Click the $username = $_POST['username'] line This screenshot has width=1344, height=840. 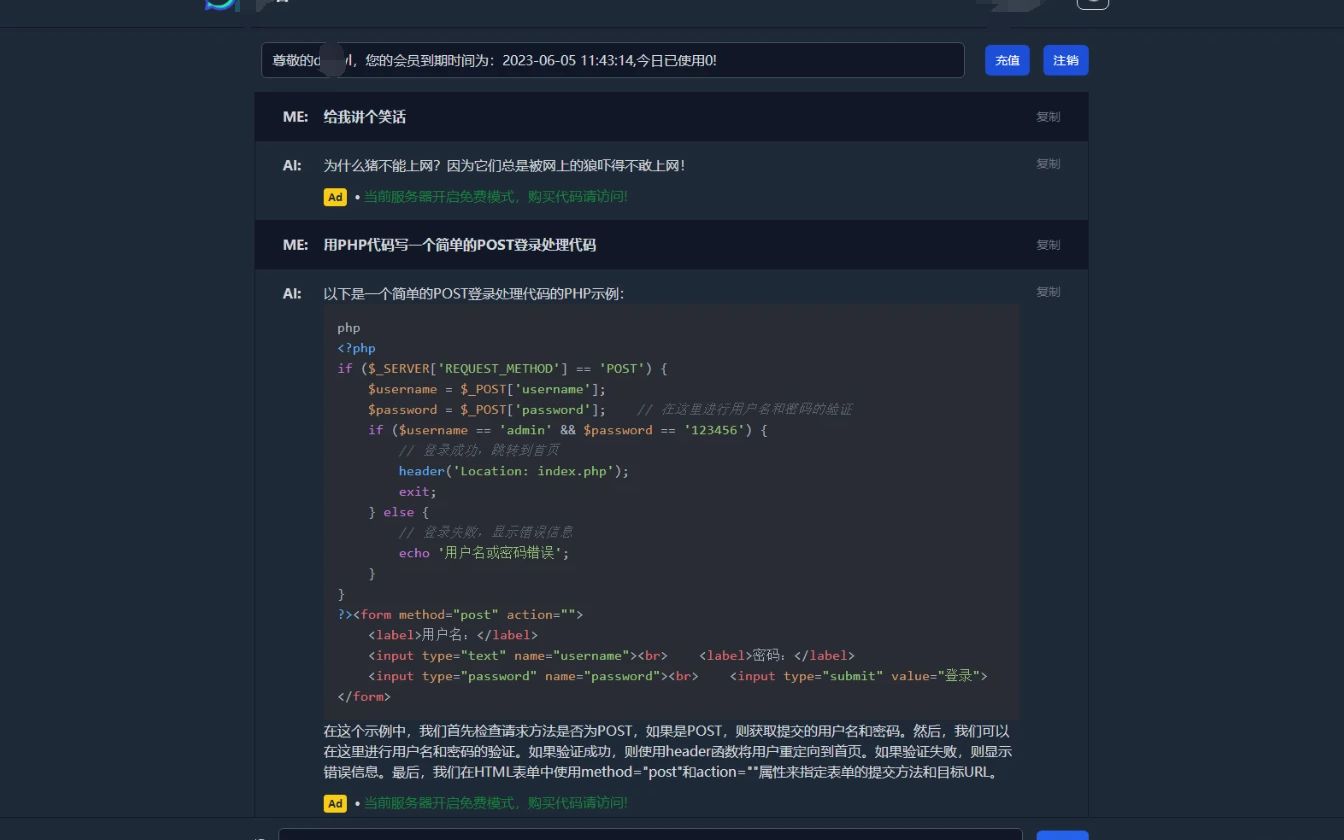487,389
